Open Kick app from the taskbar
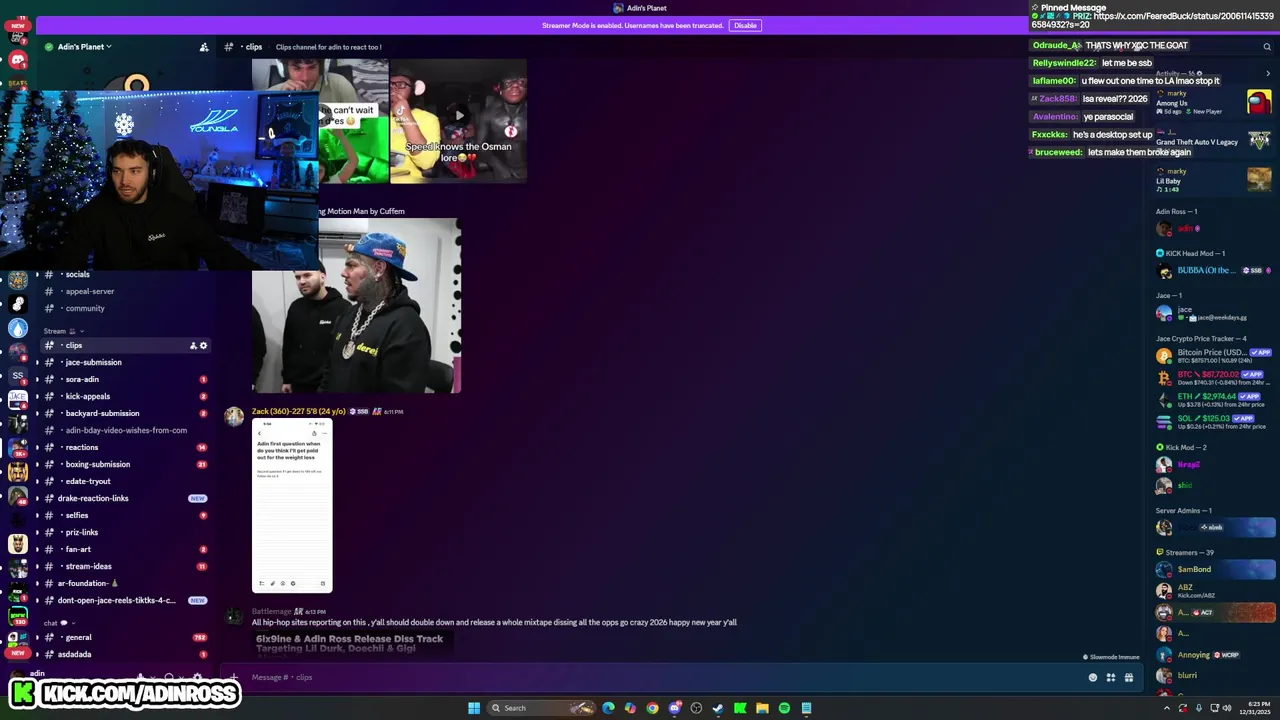Screen dimensions: 1280x720 tap(740, 708)
